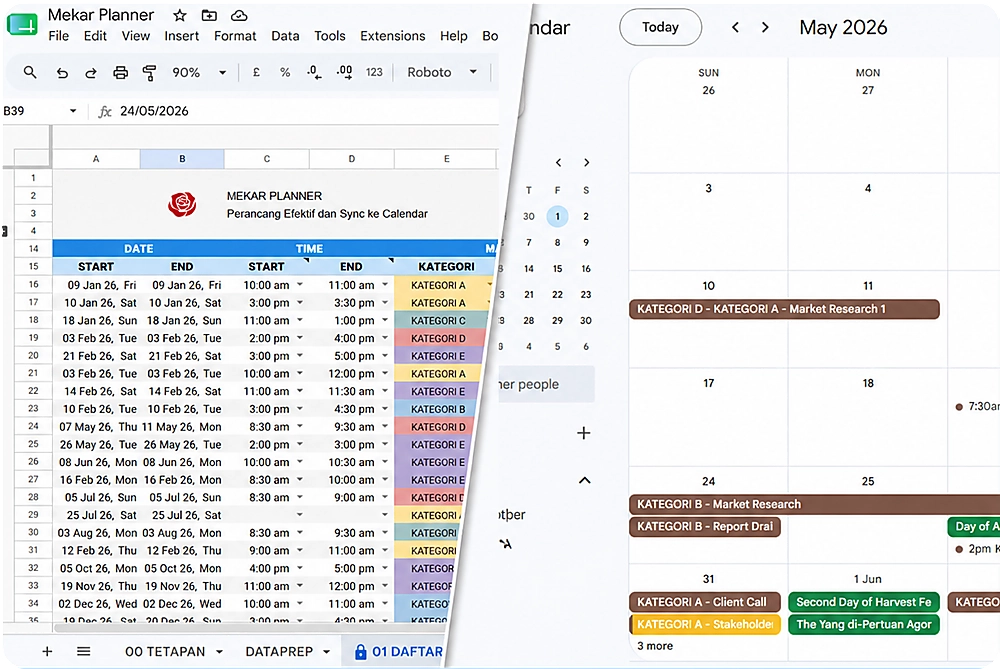Screen dimensions: 1000x670
Task: Open DATAPREP sheet tab menu arrow
Action: click(327, 652)
